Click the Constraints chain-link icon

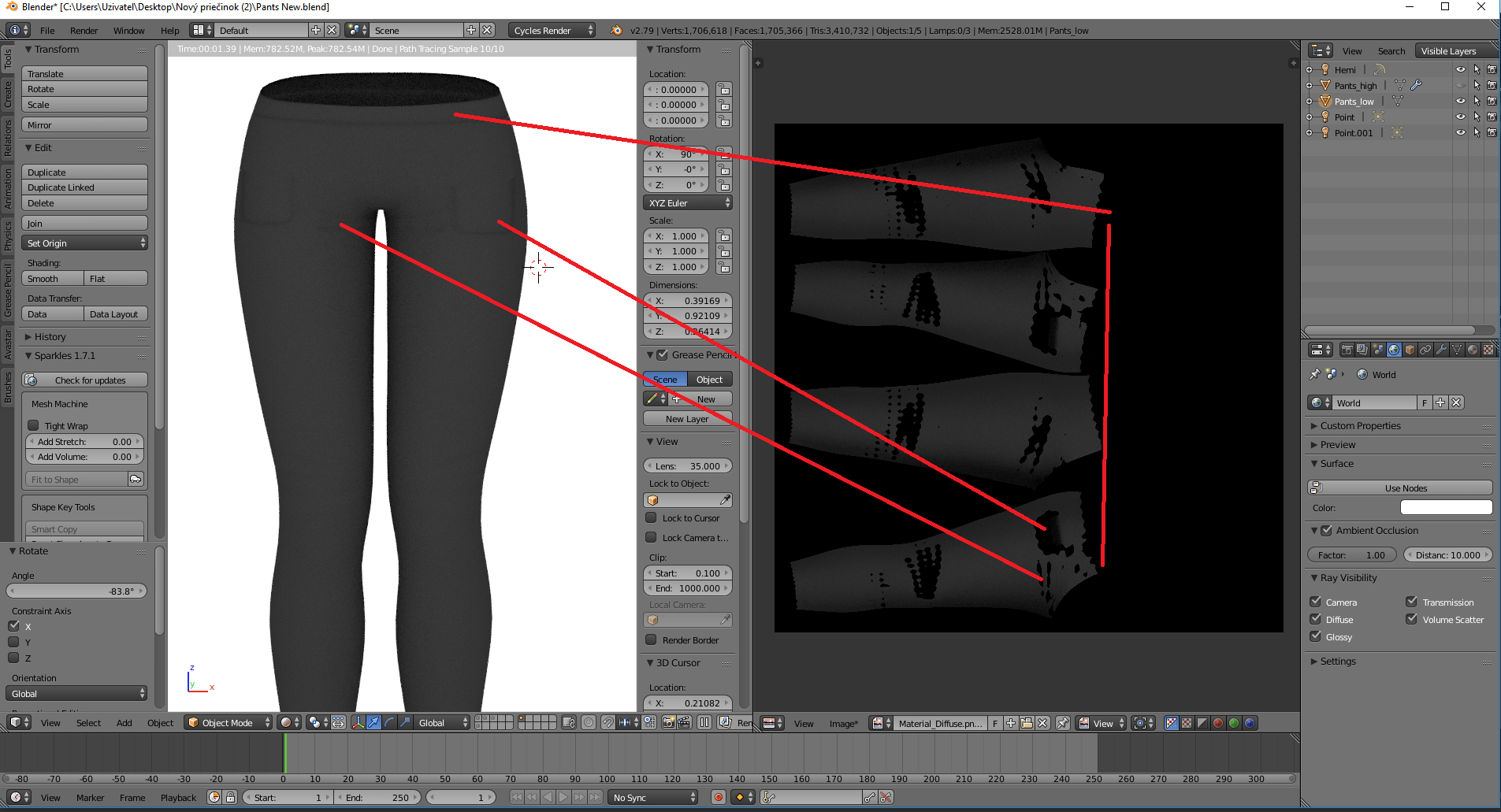point(1425,350)
